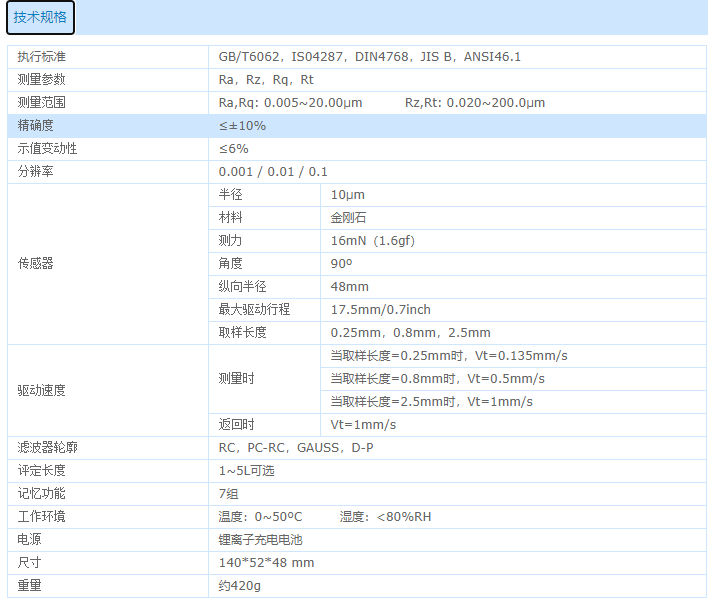Image resolution: width=713 pixels, height=604 pixels.
Task: Click the 示值变动性 row label
Action: (x=48, y=149)
